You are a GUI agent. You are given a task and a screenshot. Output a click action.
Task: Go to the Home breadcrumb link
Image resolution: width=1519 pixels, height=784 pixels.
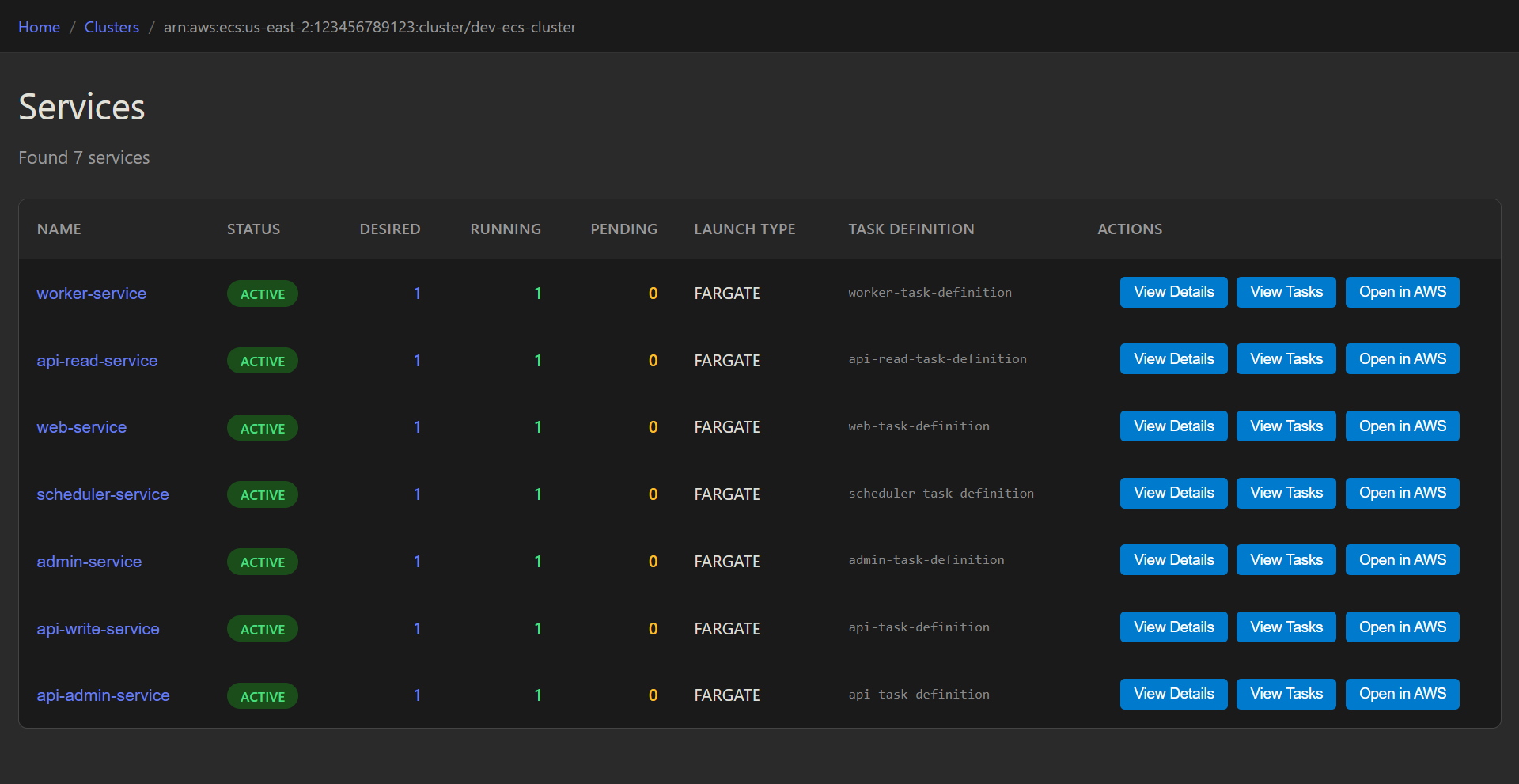[x=39, y=27]
